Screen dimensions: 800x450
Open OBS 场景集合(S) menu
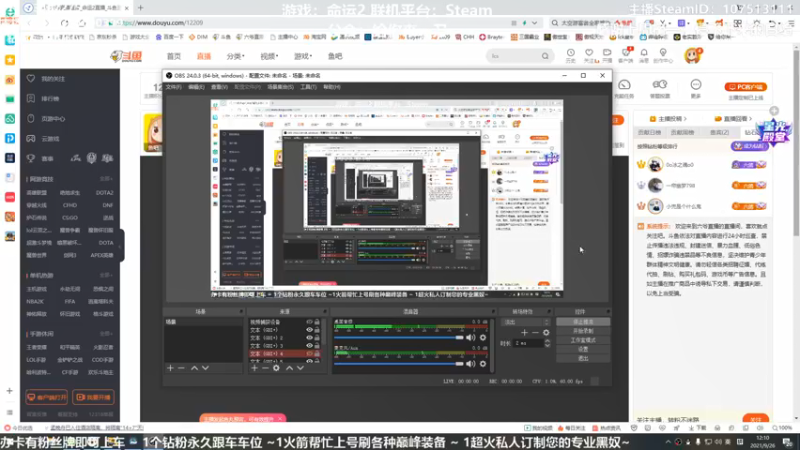pyautogui.click(x=281, y=87)
